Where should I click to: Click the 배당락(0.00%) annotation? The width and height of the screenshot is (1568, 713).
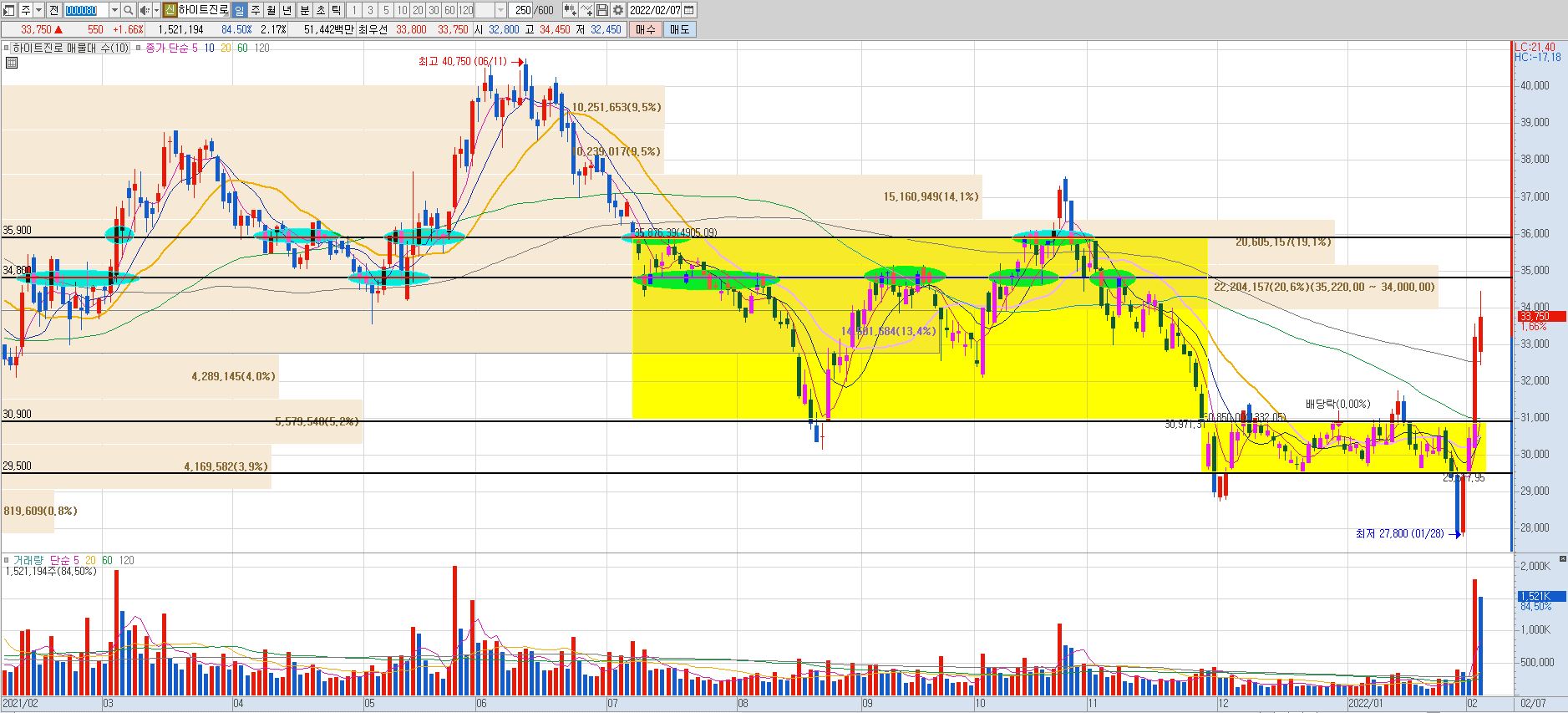(x=1337, y=404)
